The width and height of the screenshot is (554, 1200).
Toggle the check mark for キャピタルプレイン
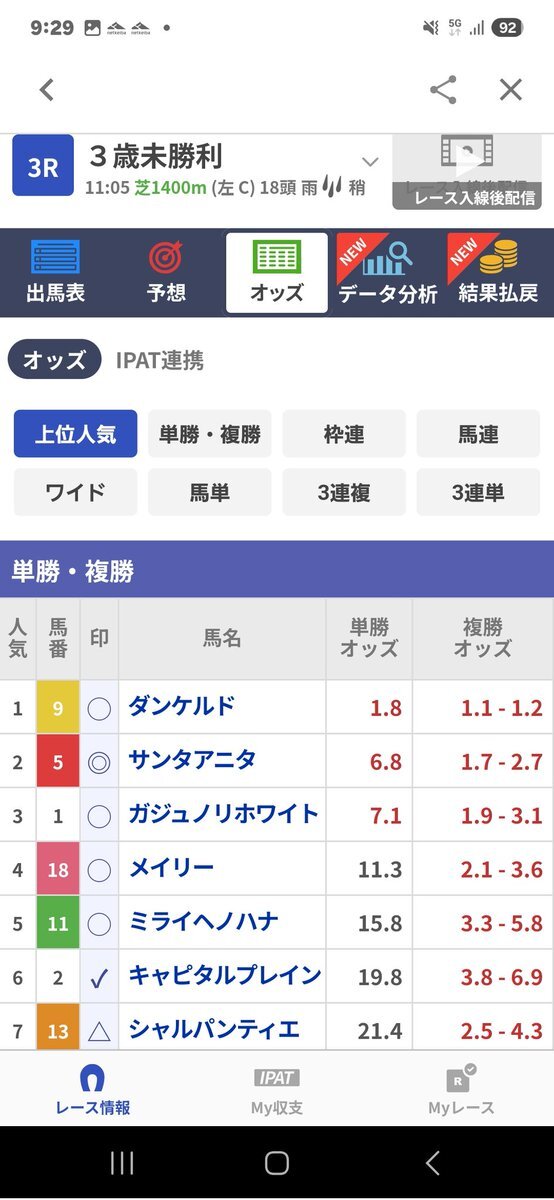(x=99, y=978)
